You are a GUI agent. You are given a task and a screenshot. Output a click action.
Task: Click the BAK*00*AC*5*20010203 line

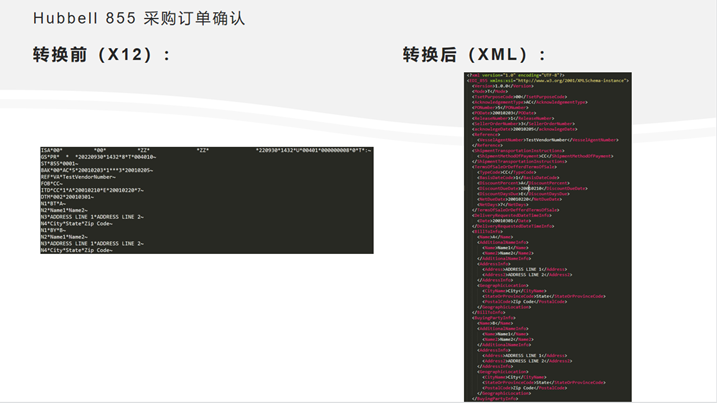coord(97,170)
